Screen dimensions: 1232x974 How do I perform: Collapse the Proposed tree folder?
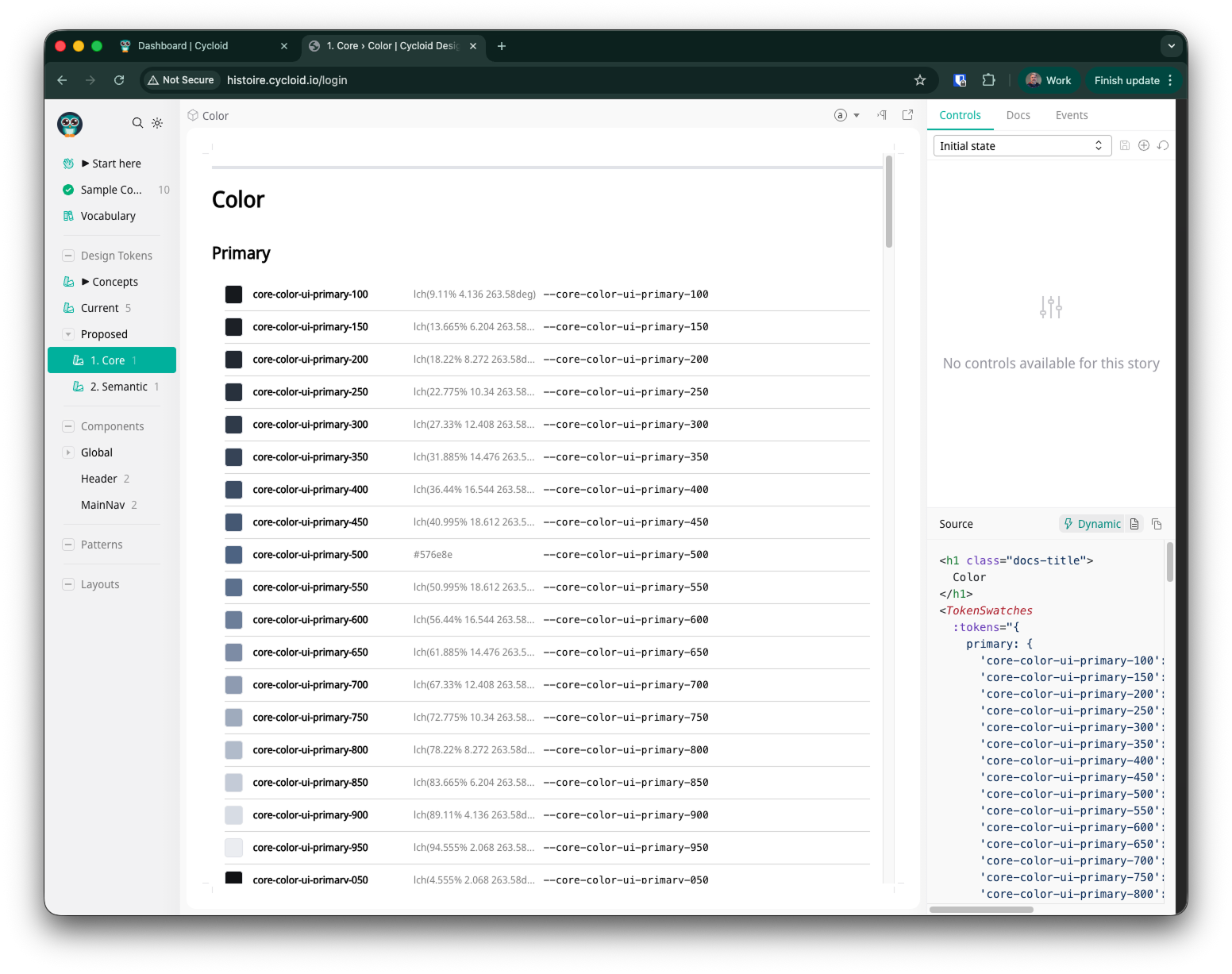pos(68,334)
